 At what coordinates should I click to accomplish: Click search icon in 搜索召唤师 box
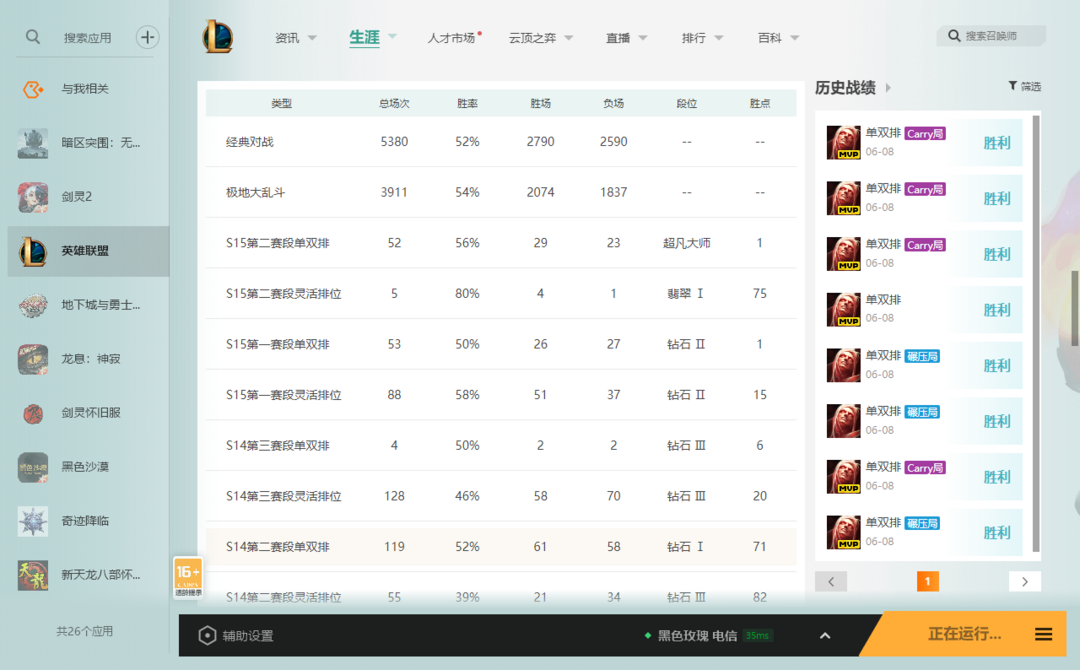pyautogui.click(x=954, y=36)
